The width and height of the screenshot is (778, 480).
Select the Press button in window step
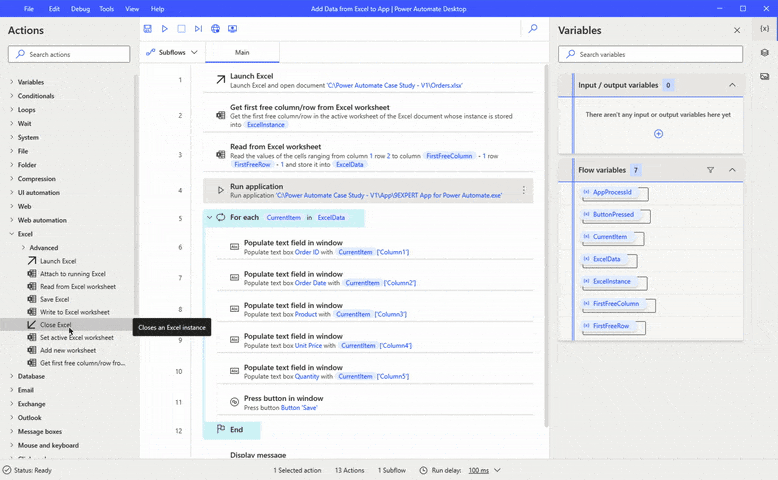coord(375,403)
